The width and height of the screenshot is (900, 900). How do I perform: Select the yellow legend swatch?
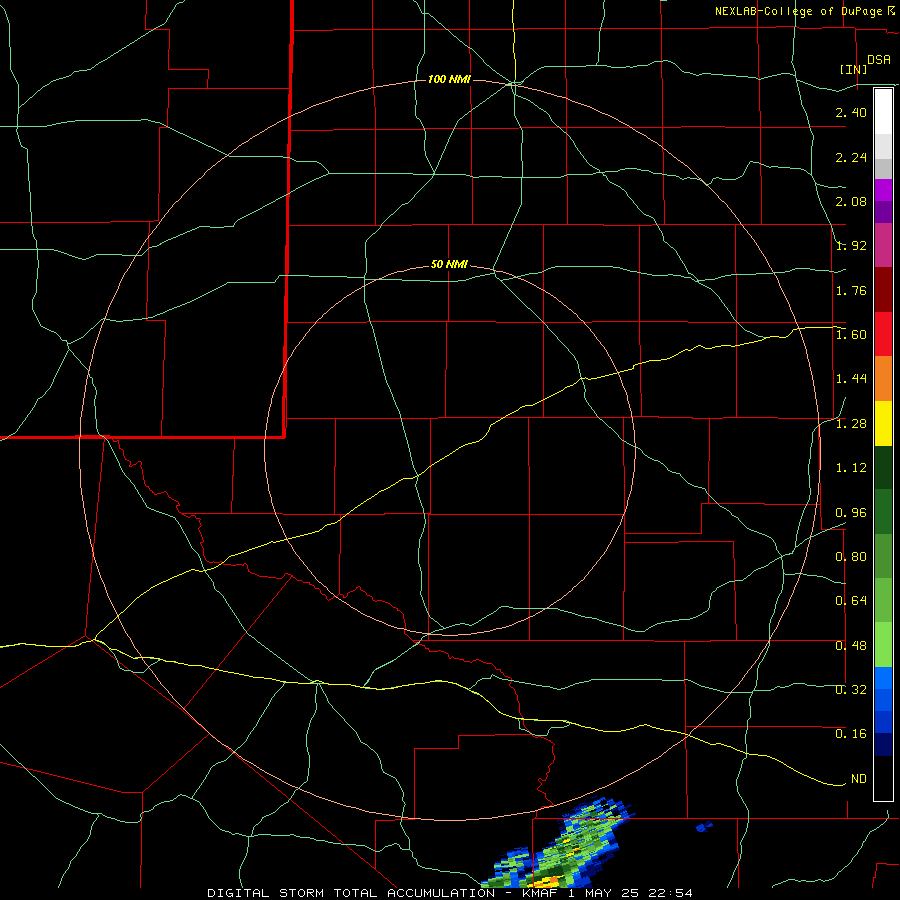pyautogui.click(x=883, y=423)
